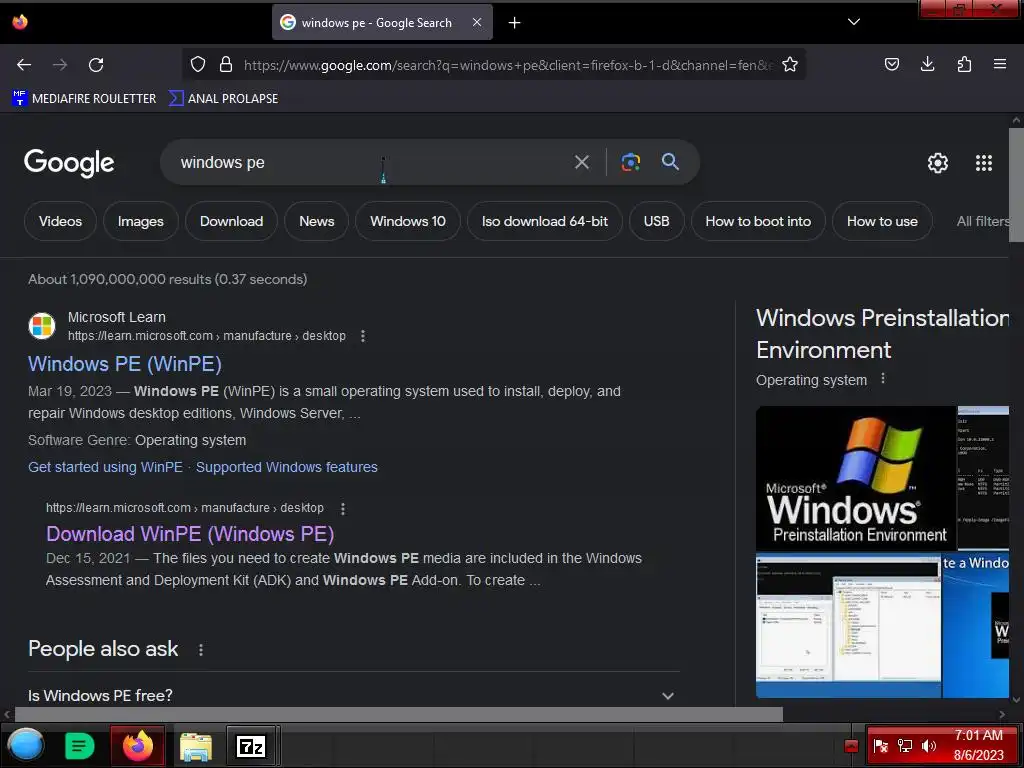The image size is (1024, 768).
Task: Open the Windows PE (WinPE) result
Action: coord(125,364)
